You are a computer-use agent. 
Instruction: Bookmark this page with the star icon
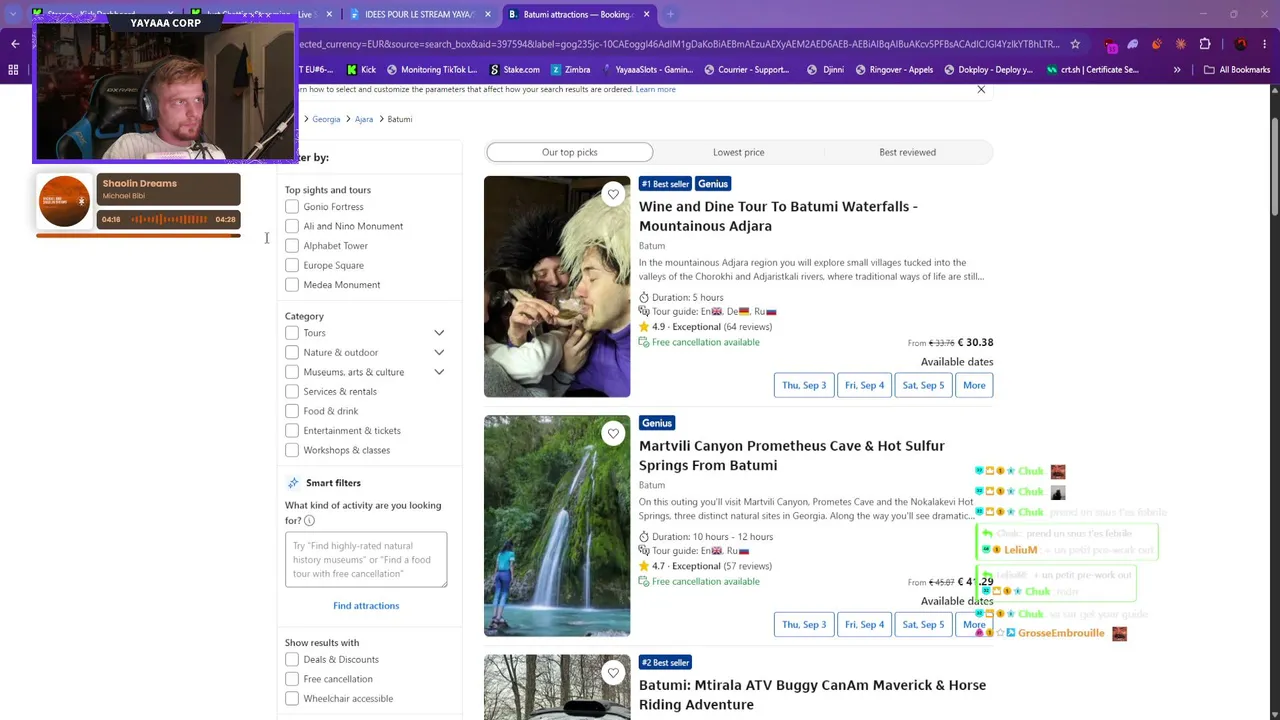1075,44
